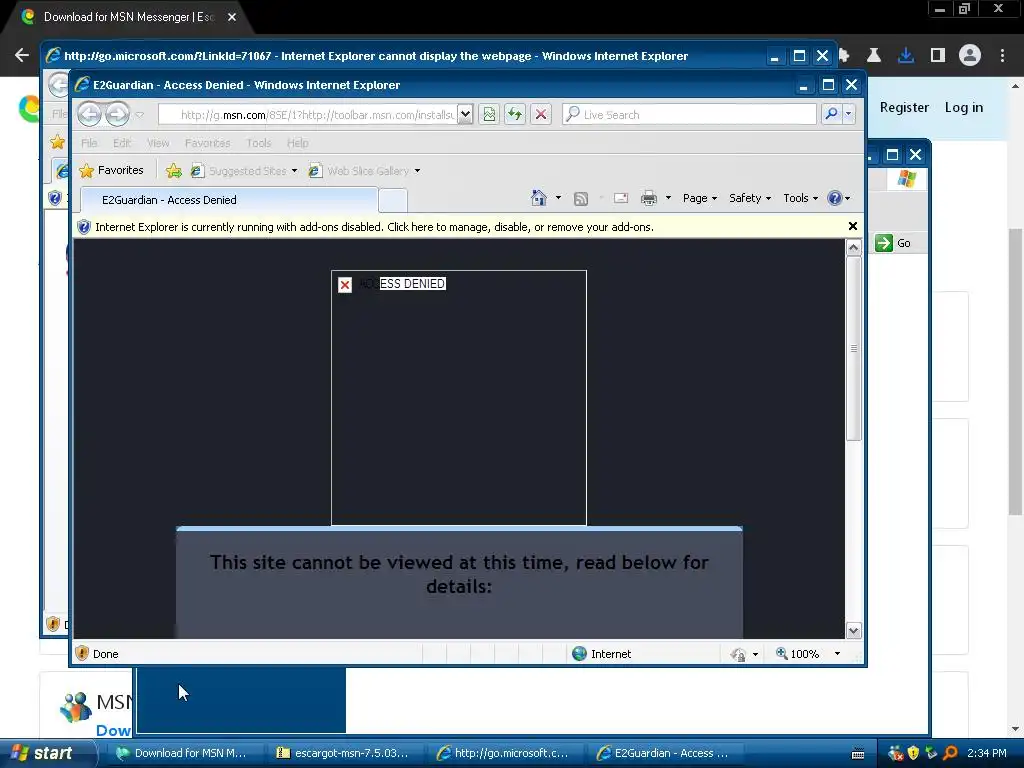Screen dimensions: 1024x768
Task: Click the Security Center shield tray icon
Action: 913,753
